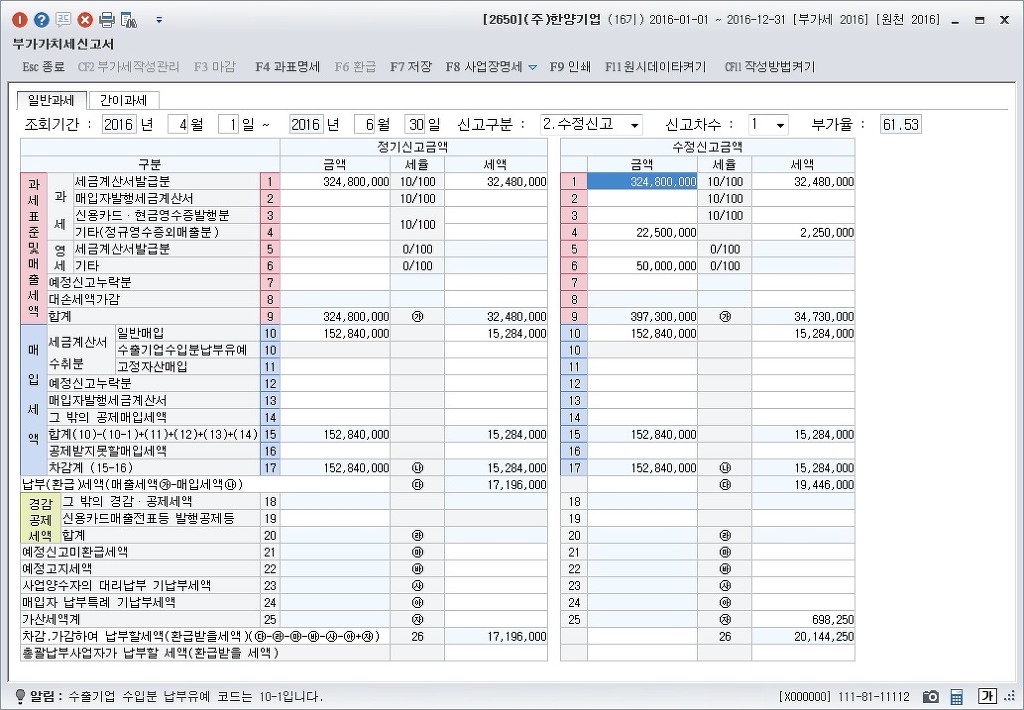The width and height of the screenshot is (1024, 710).
Task: Click the start day field showing 1
Action: click(228, 124)
